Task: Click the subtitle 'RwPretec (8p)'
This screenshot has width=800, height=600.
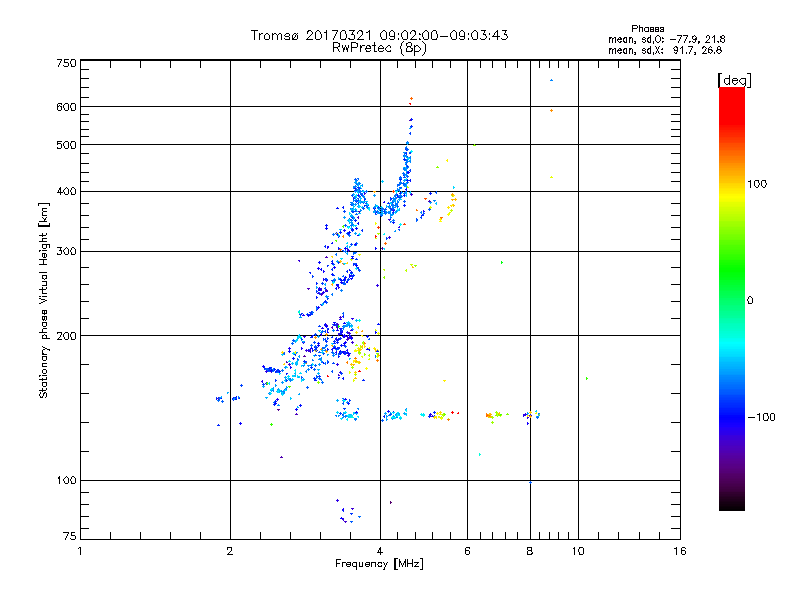Action: 379,48
